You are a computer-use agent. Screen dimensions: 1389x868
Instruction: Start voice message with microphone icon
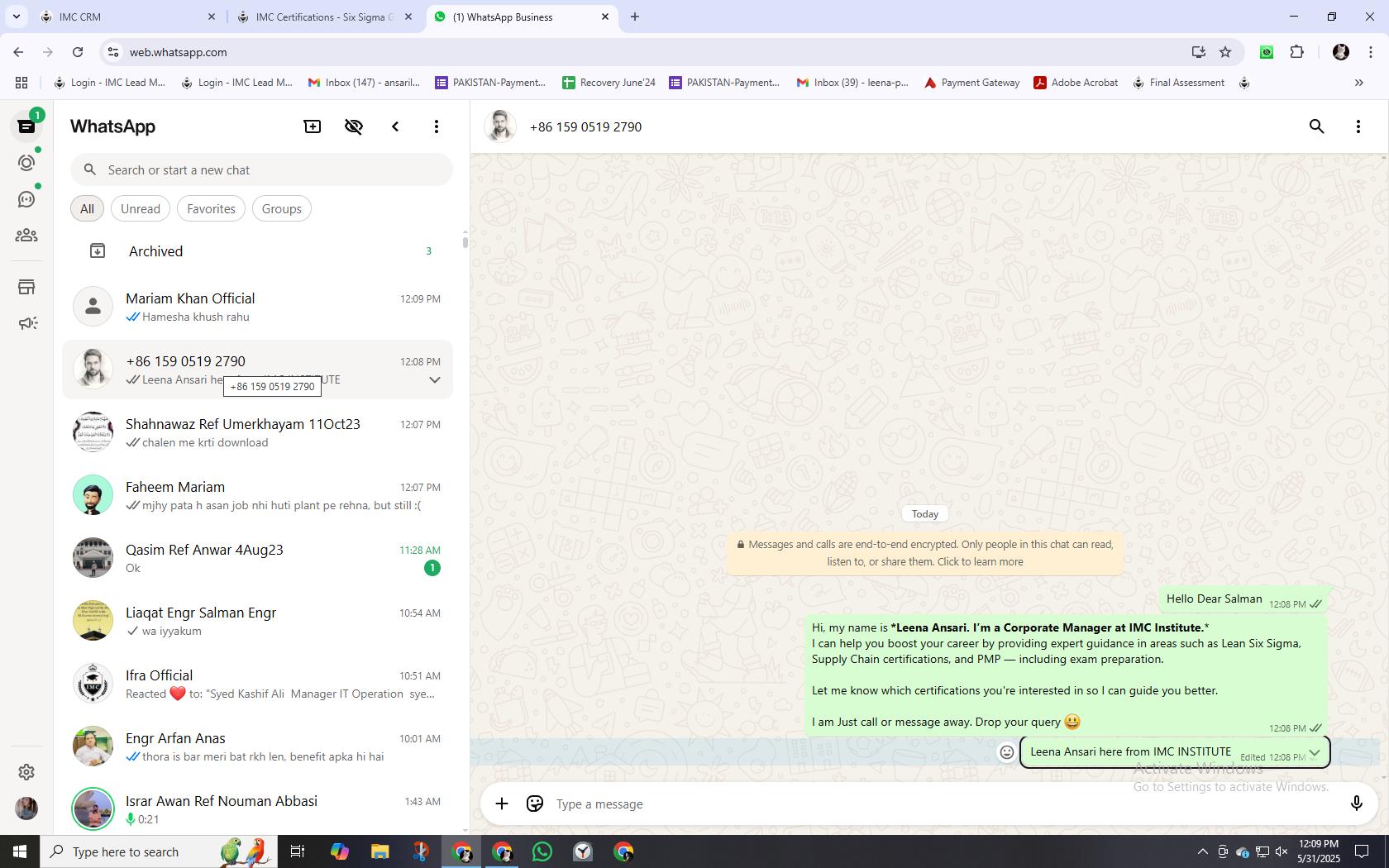point(1356,804)
